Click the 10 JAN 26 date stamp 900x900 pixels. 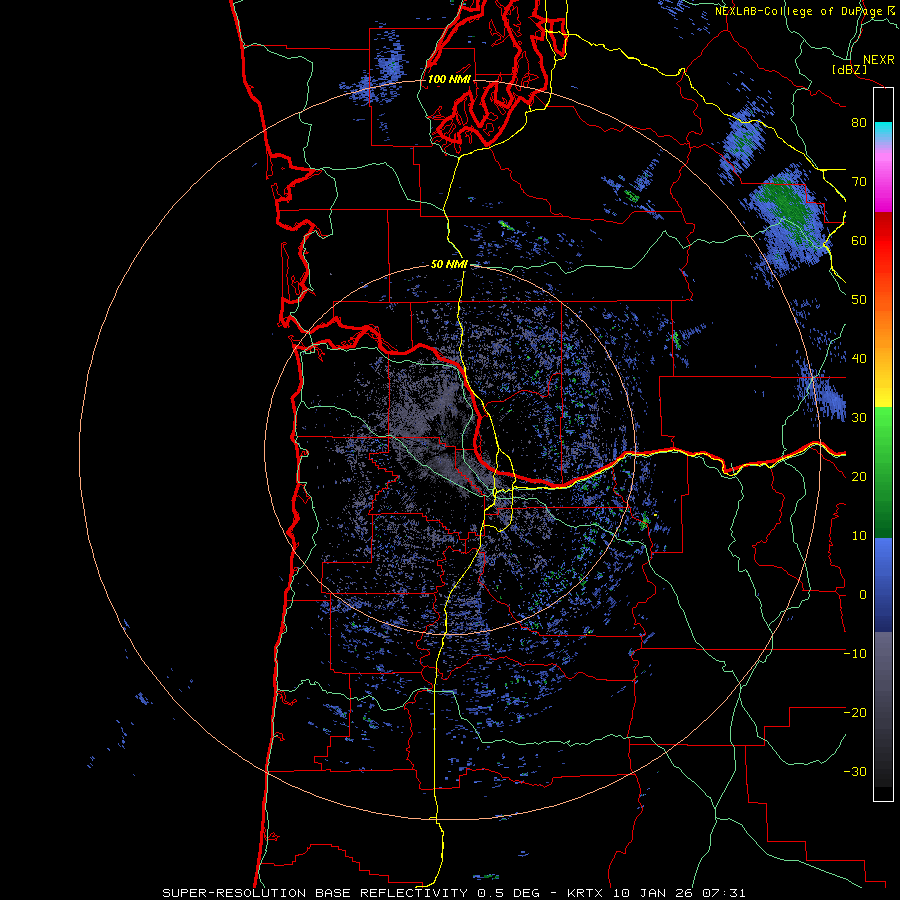coord(653,893)
